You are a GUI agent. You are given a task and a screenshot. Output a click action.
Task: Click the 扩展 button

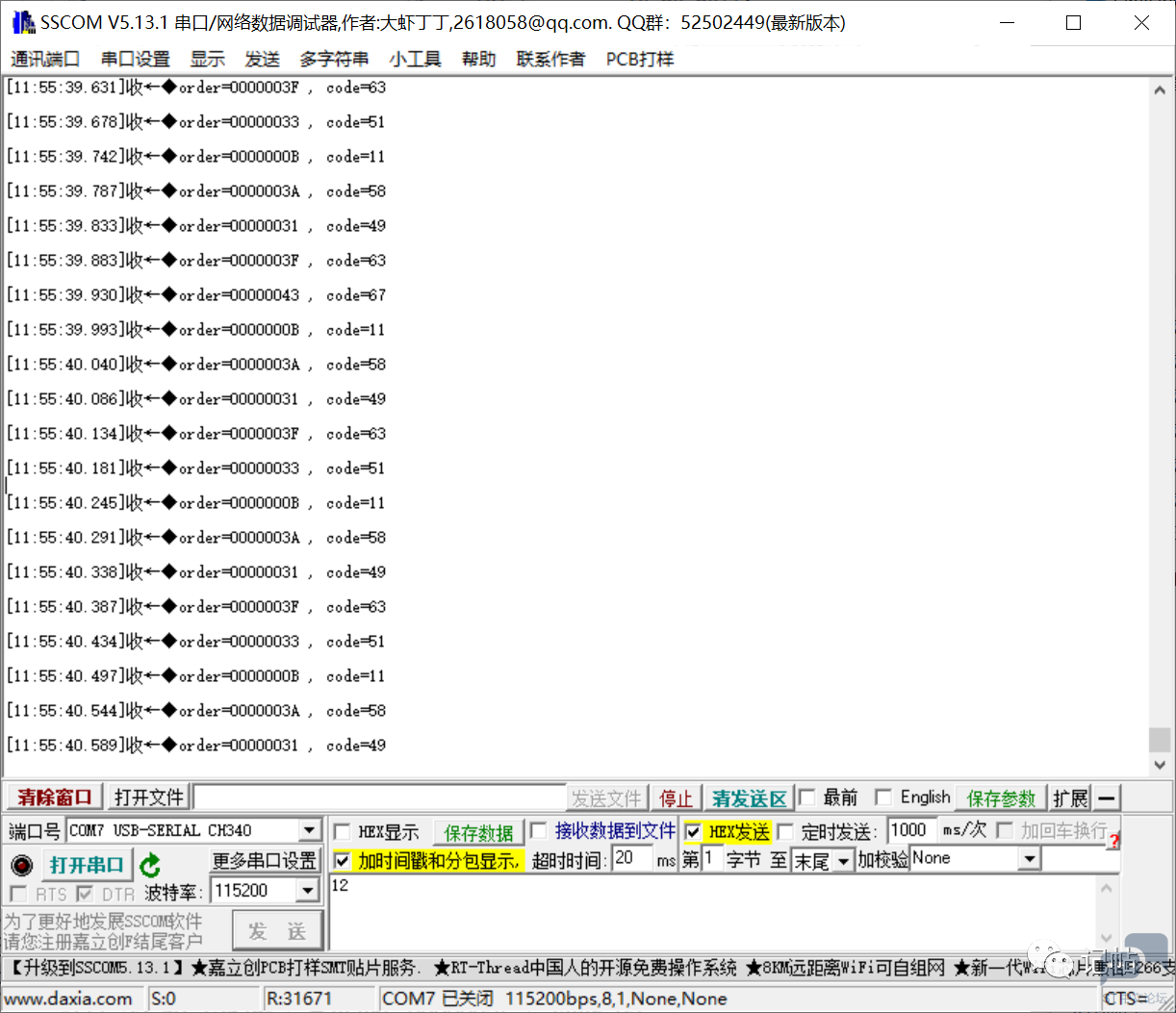[x=1070, y=798]
